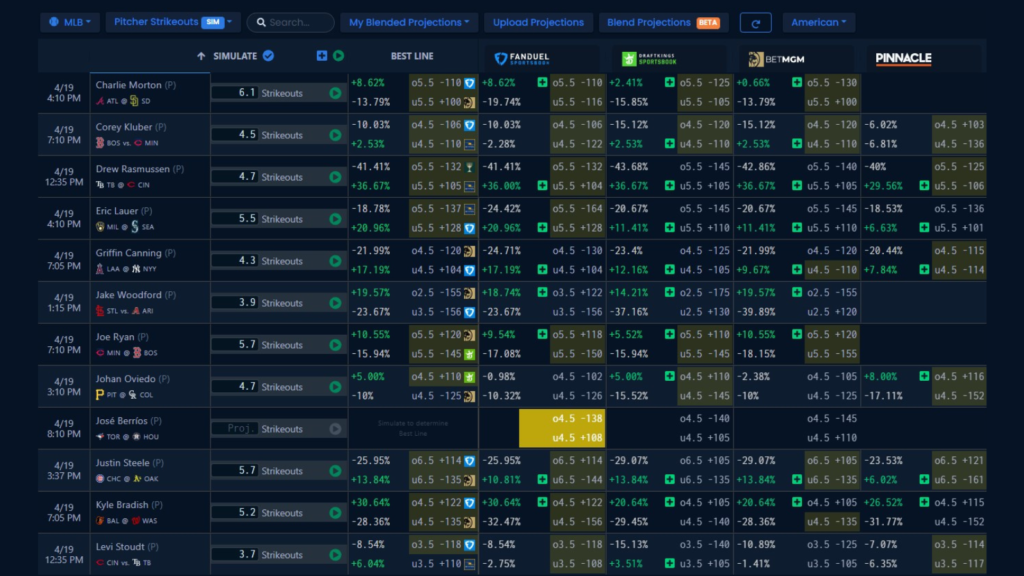The image size is (1024, 576).
Task: Add Joe Ryan DraftKings o5.5 +110 bet
Action: 669,334
